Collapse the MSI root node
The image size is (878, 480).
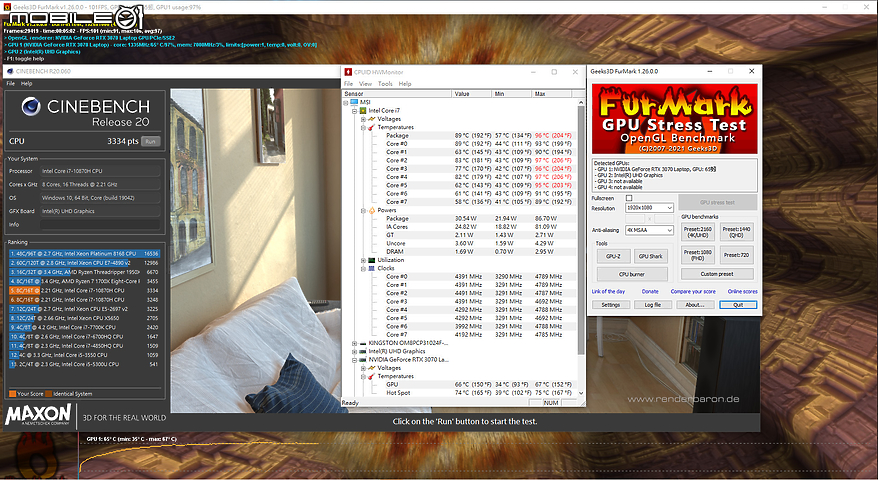(345, 102)
